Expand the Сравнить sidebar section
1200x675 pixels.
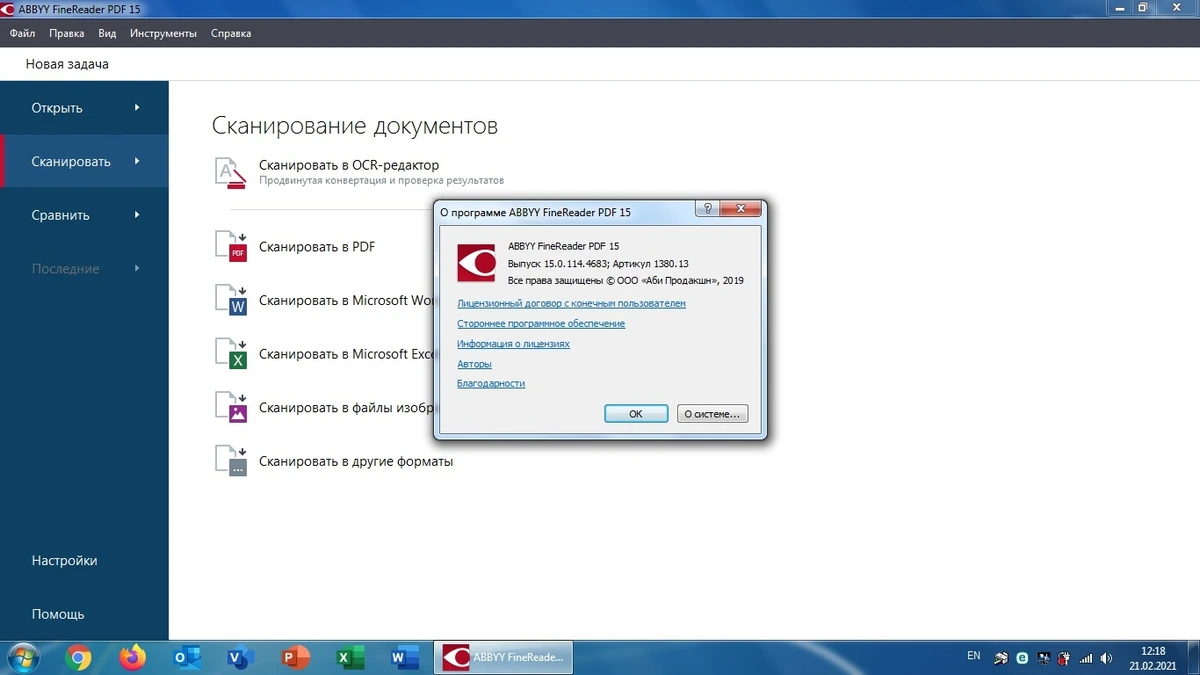coord(84,215)
